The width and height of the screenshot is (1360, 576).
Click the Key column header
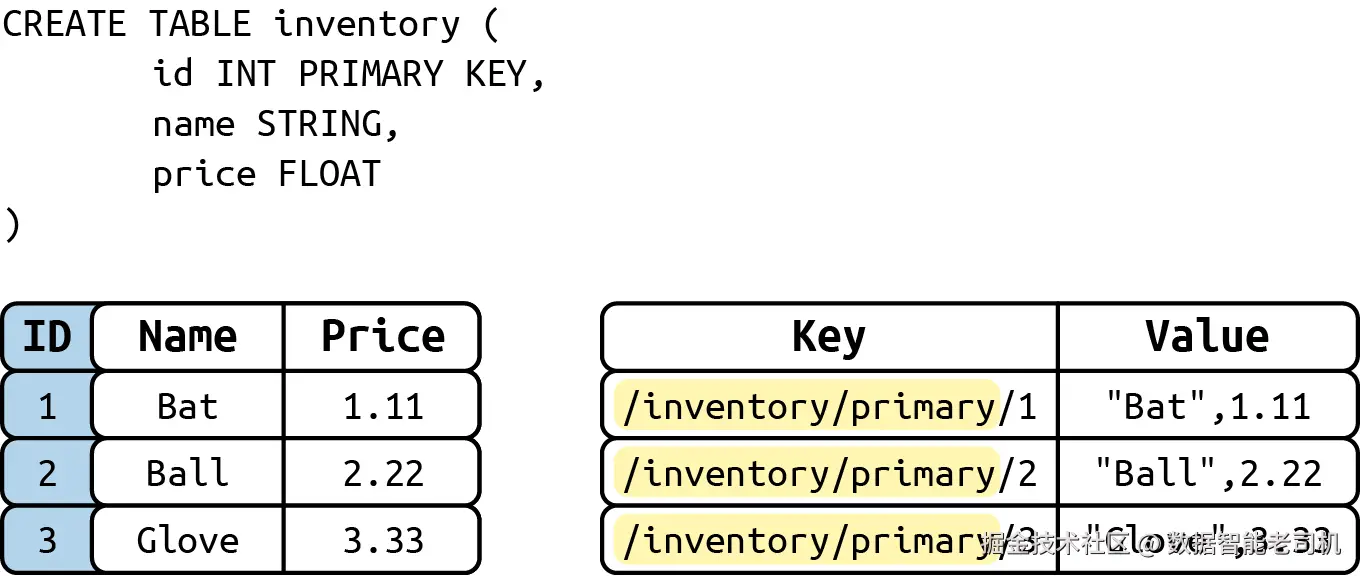pos(828,337)
